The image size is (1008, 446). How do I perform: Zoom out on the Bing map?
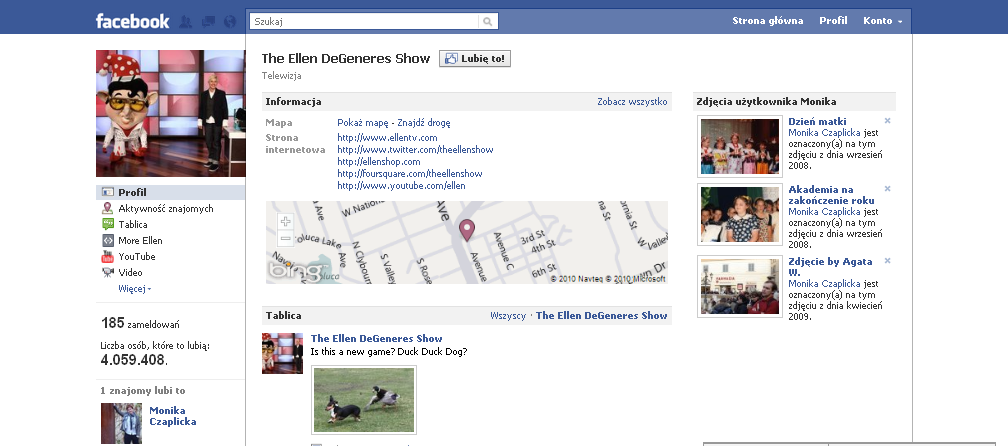click(x=285, y=238)
